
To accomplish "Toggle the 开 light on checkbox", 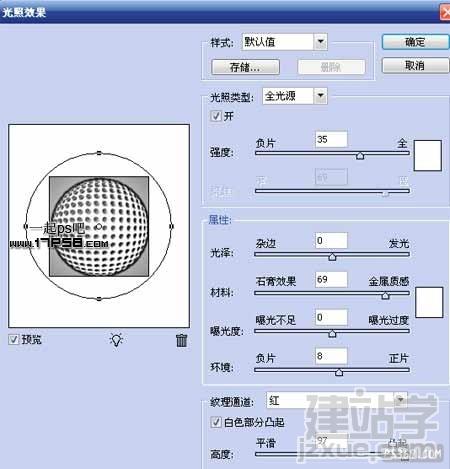I will tap(216, 116).
